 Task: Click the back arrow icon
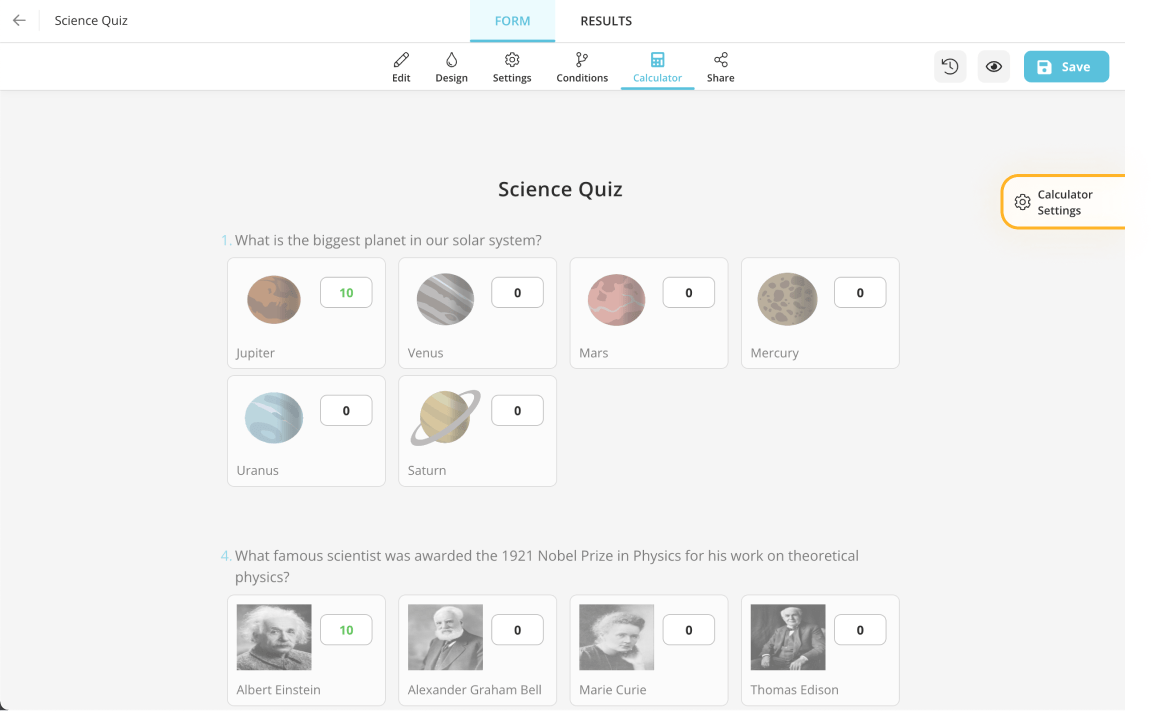click(19, 21)
